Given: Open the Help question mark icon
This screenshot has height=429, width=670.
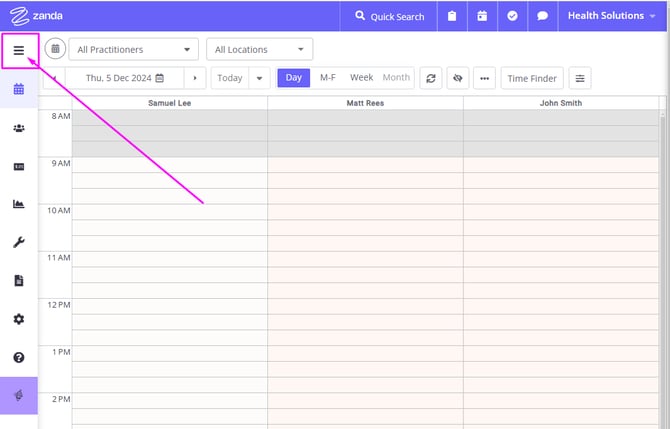Looking at the screenshot, I should pos(18,357).
